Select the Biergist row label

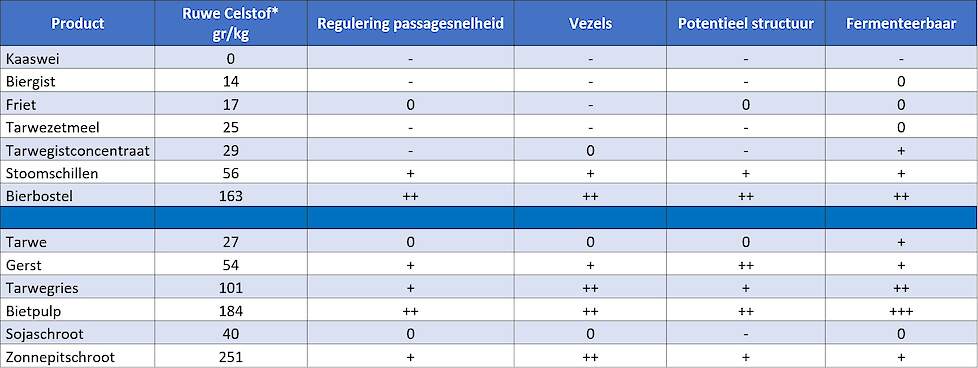(77, 80)
